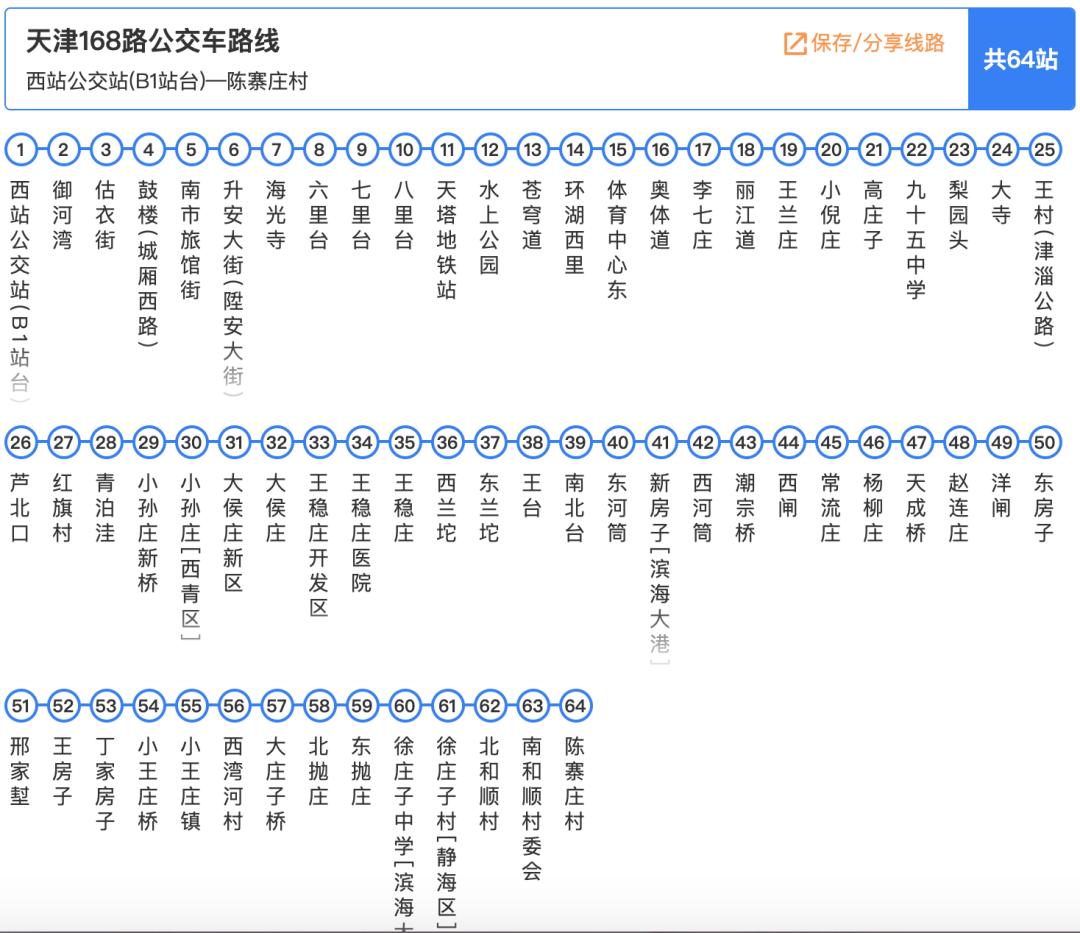The width and height of the screenshot is (1080, 933).
Task: Select stop circle number 64
Action: [x=575, y=706]
